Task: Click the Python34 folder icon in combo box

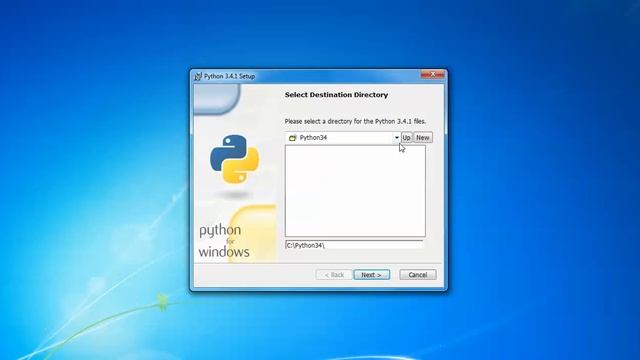Action: [292, 138]
